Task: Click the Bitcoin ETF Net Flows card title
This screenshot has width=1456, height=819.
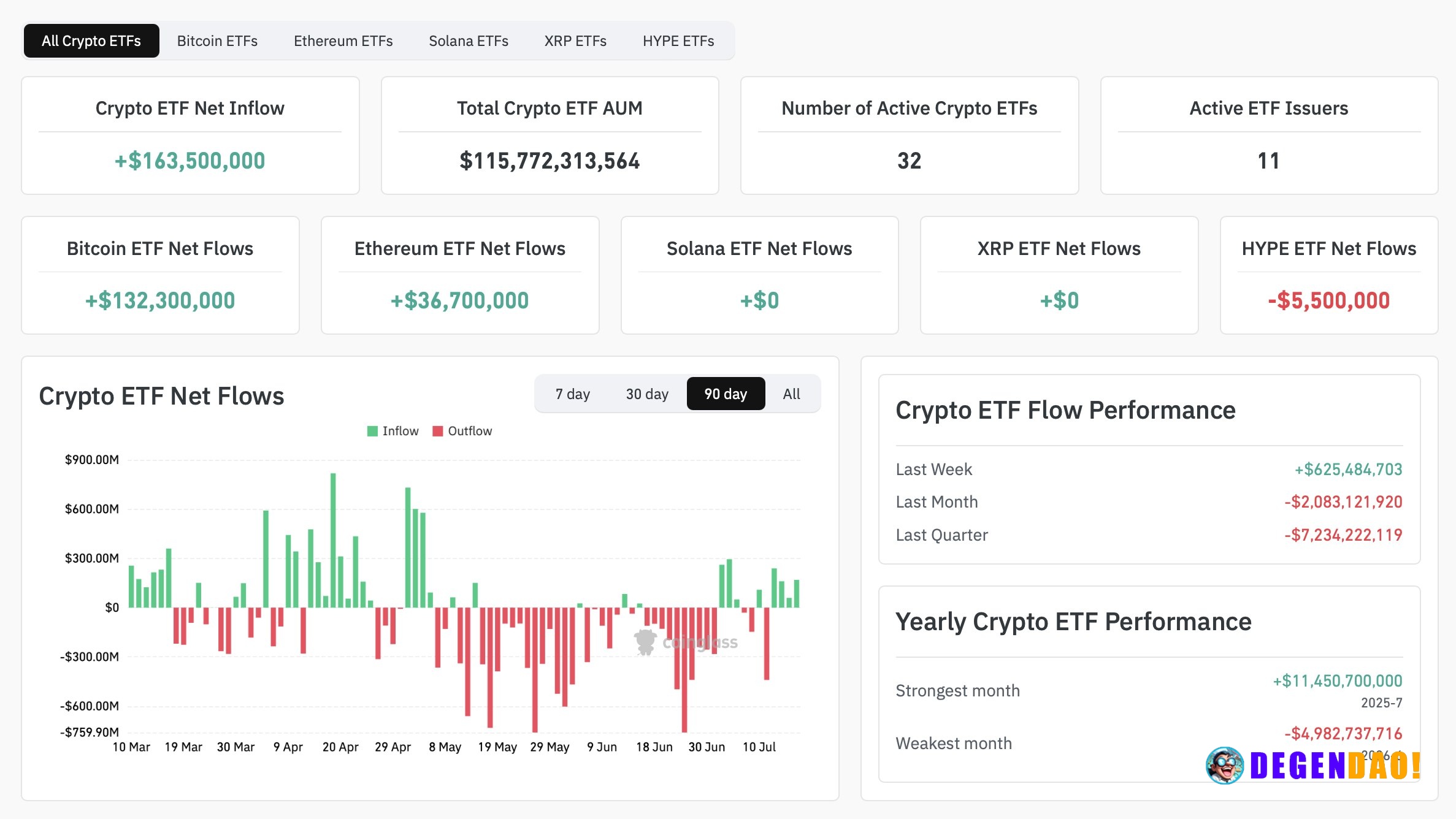Action: click(x=160, y=249)
